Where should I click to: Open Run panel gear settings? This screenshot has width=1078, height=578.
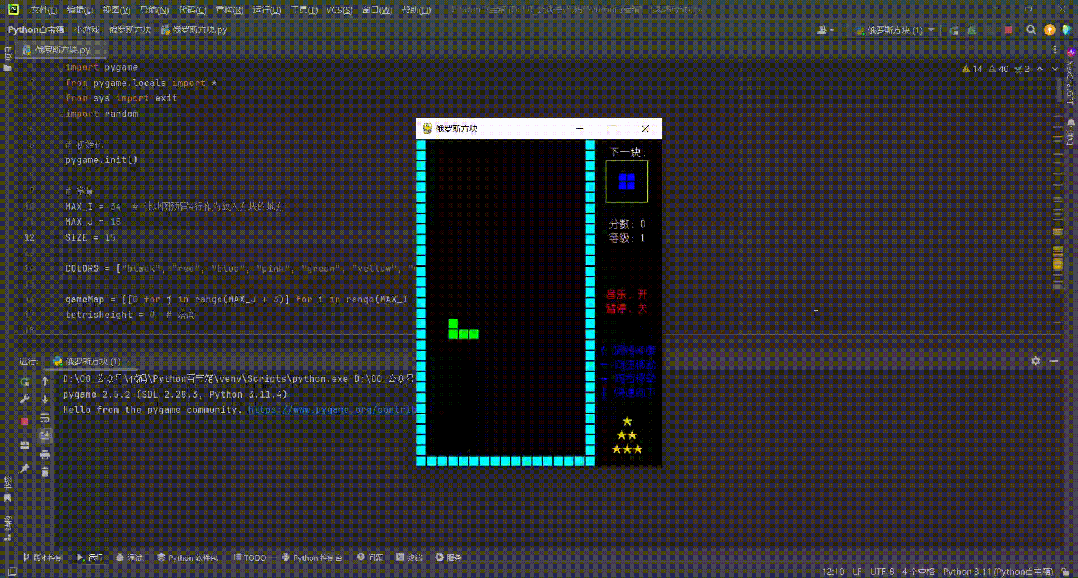pos(1035,361)
